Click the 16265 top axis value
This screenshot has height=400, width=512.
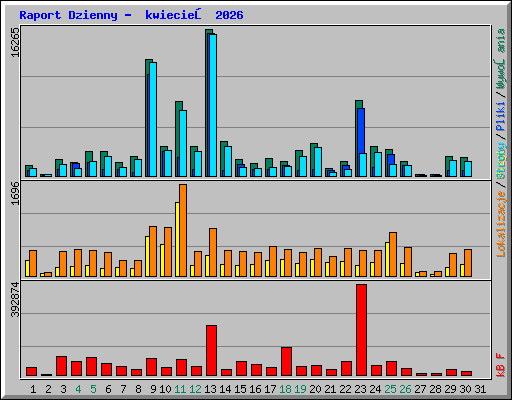[15, 42]
